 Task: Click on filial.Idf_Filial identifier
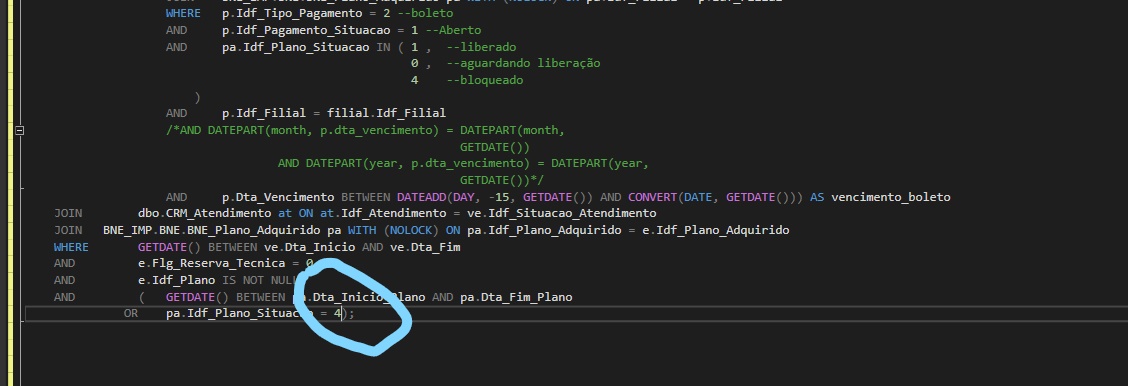click(386, 113)
